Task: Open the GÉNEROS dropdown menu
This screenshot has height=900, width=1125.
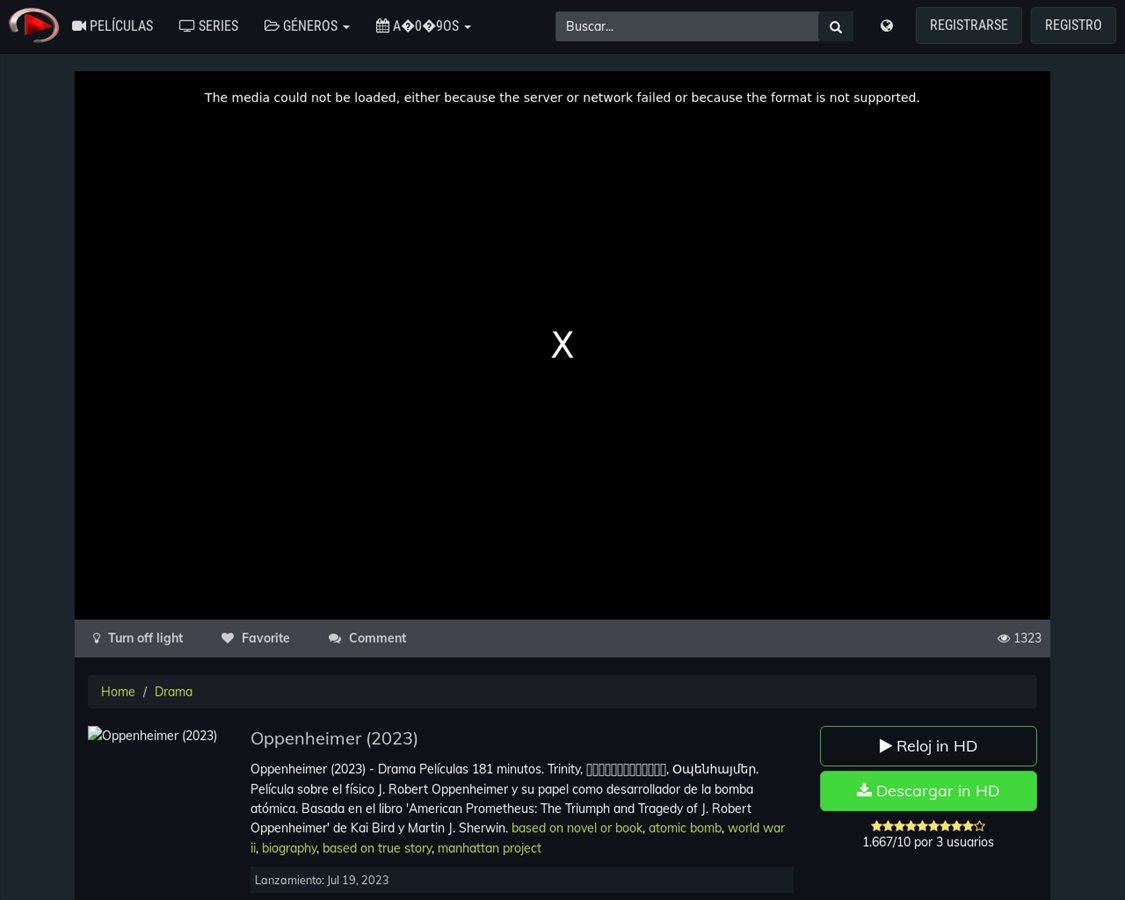Action: pyautogui.click(x=306, y=26)
